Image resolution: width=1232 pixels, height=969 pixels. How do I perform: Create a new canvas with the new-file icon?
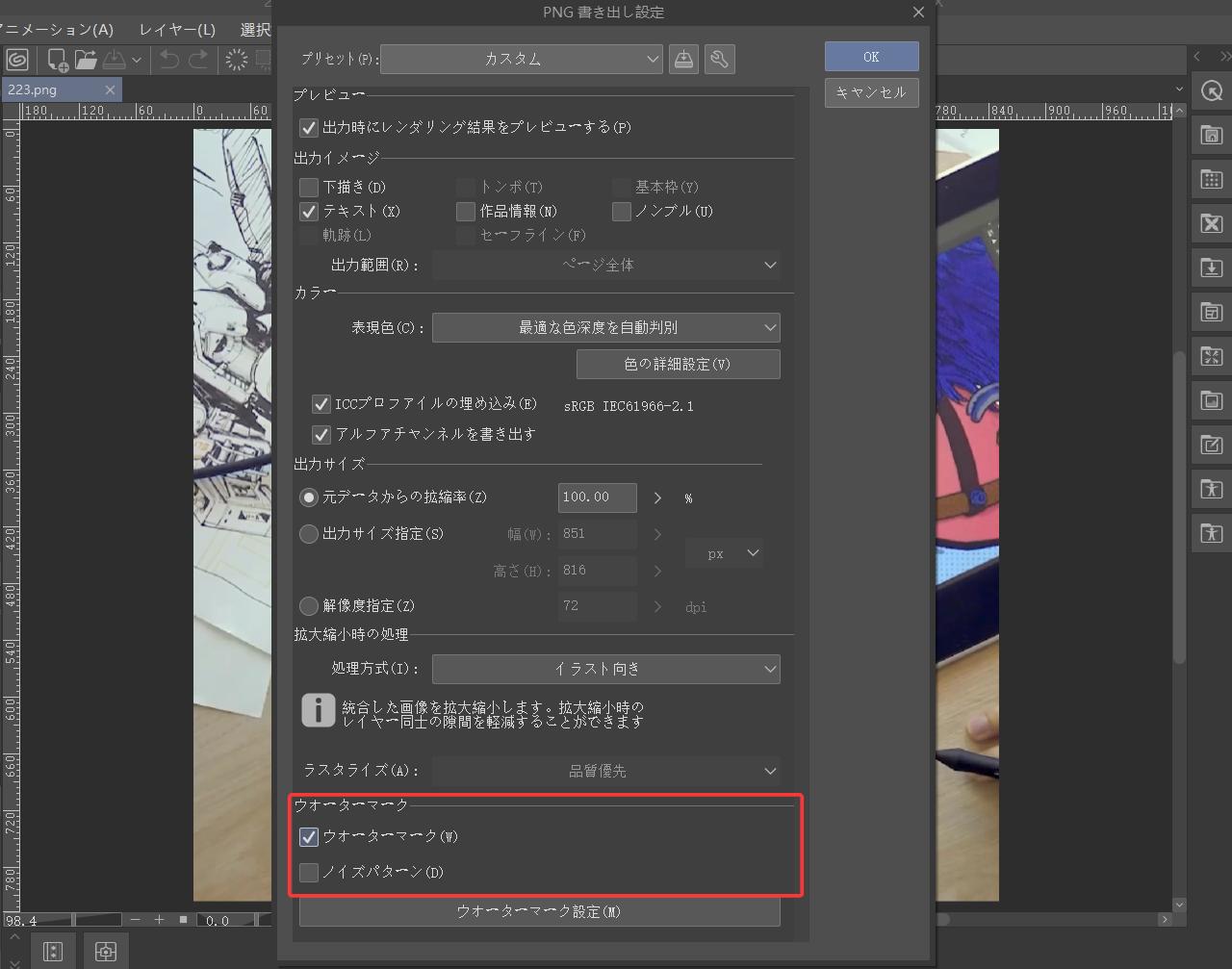click(57, 60)
